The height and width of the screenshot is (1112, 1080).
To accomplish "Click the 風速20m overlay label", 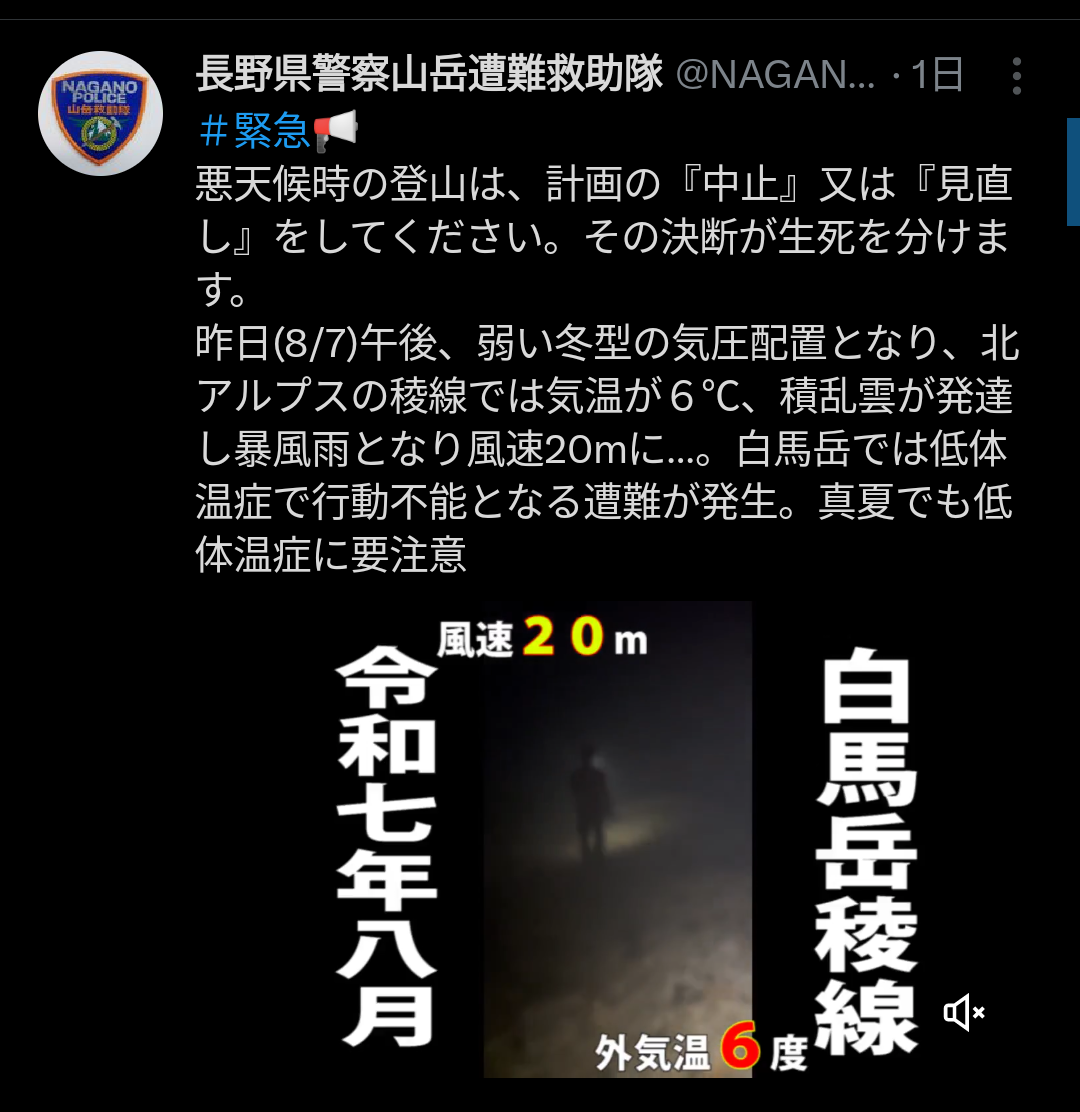I will [542, 638].
